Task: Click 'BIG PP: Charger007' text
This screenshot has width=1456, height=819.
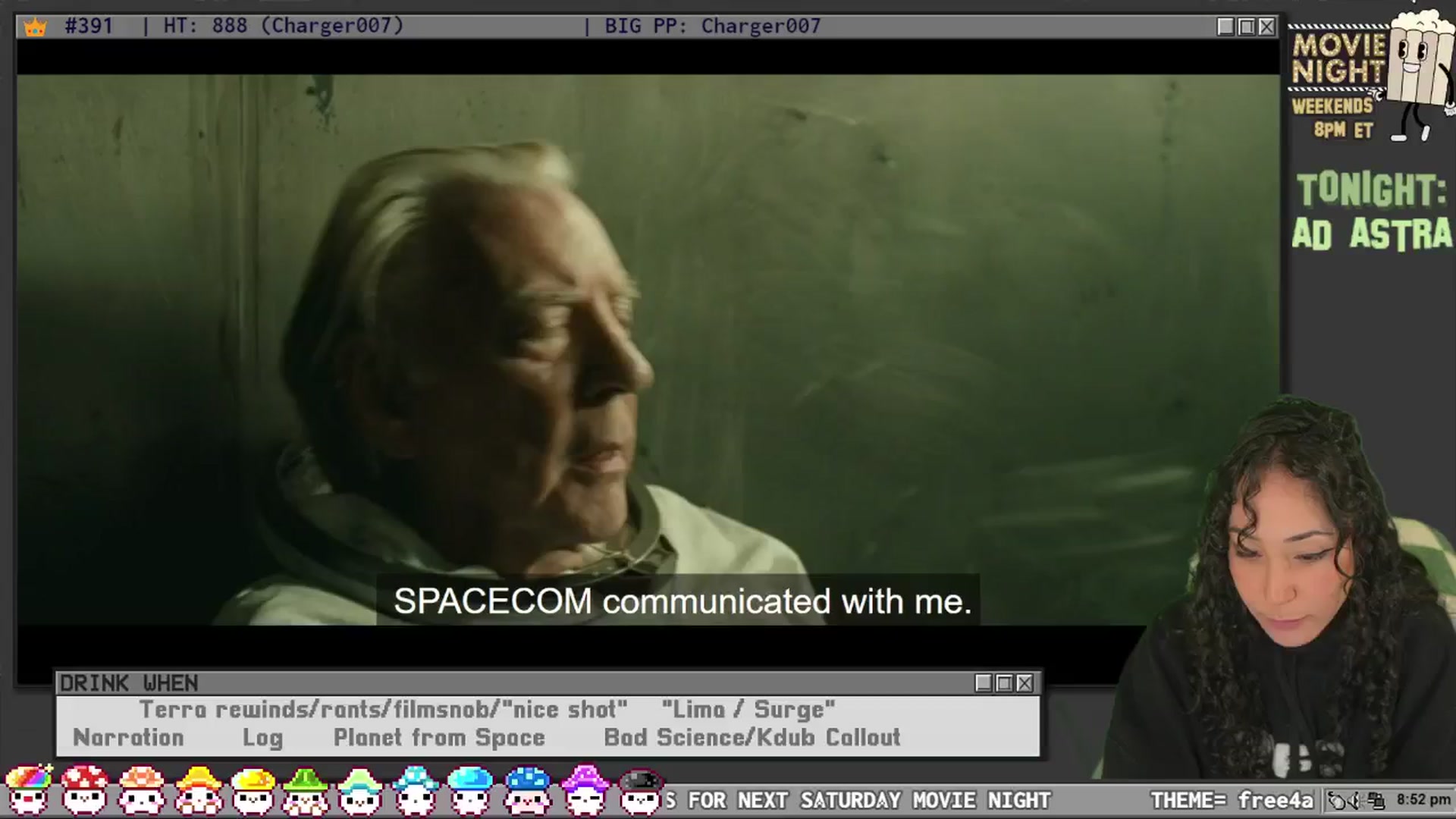Action: (x=713, y=26)
